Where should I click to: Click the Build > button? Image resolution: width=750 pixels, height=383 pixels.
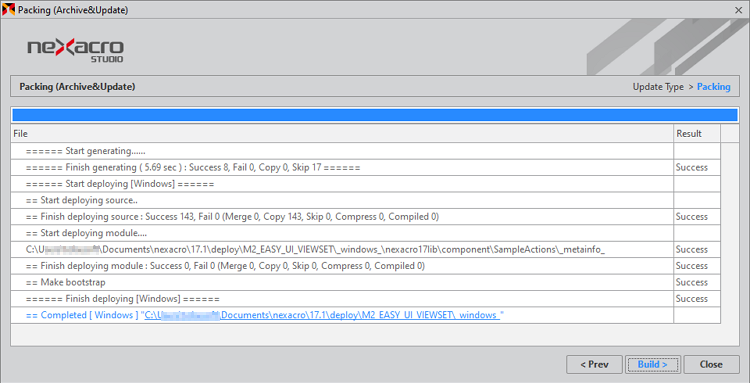tap(652, 364)
